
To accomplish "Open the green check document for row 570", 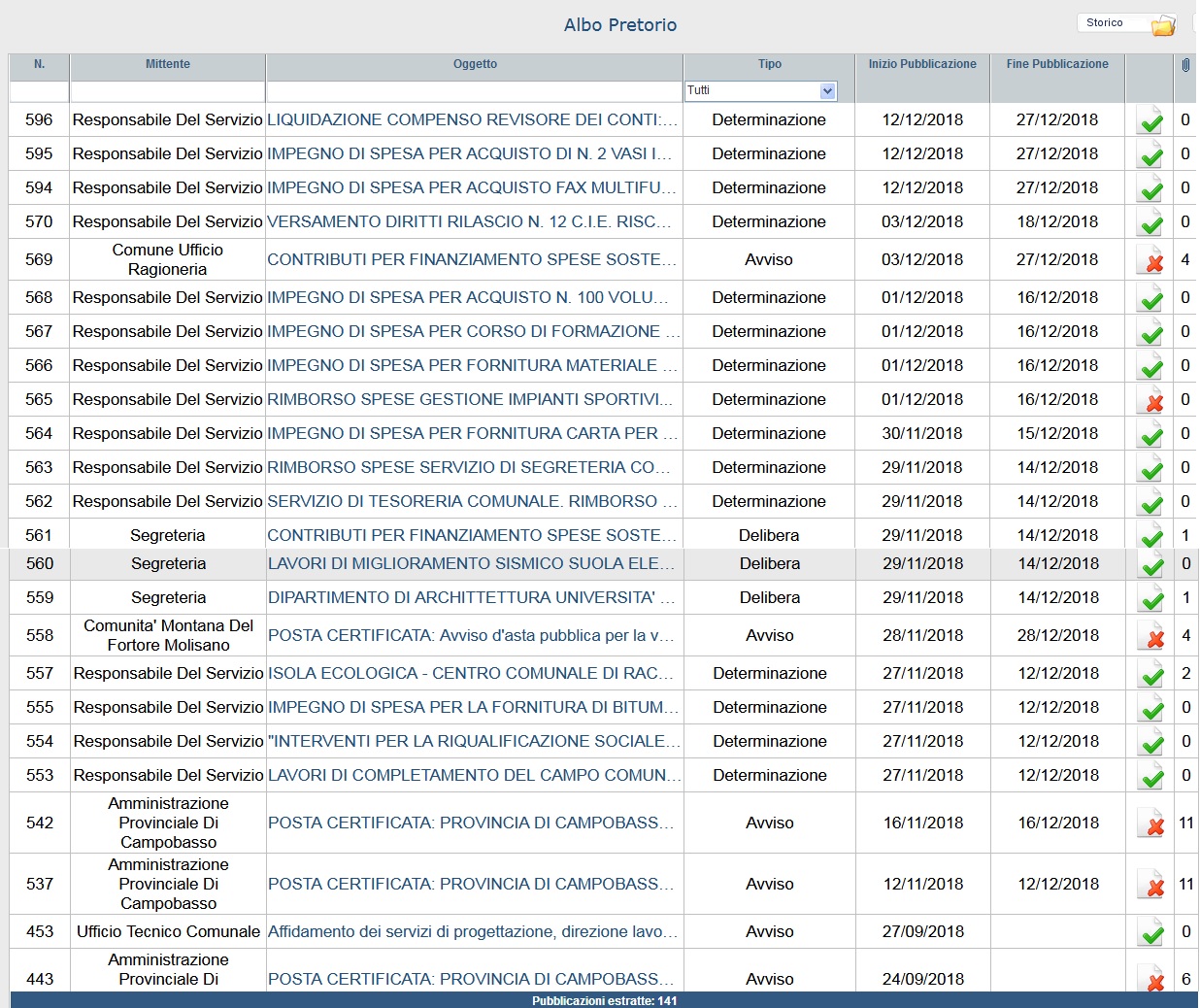I will pos(1150,221).
